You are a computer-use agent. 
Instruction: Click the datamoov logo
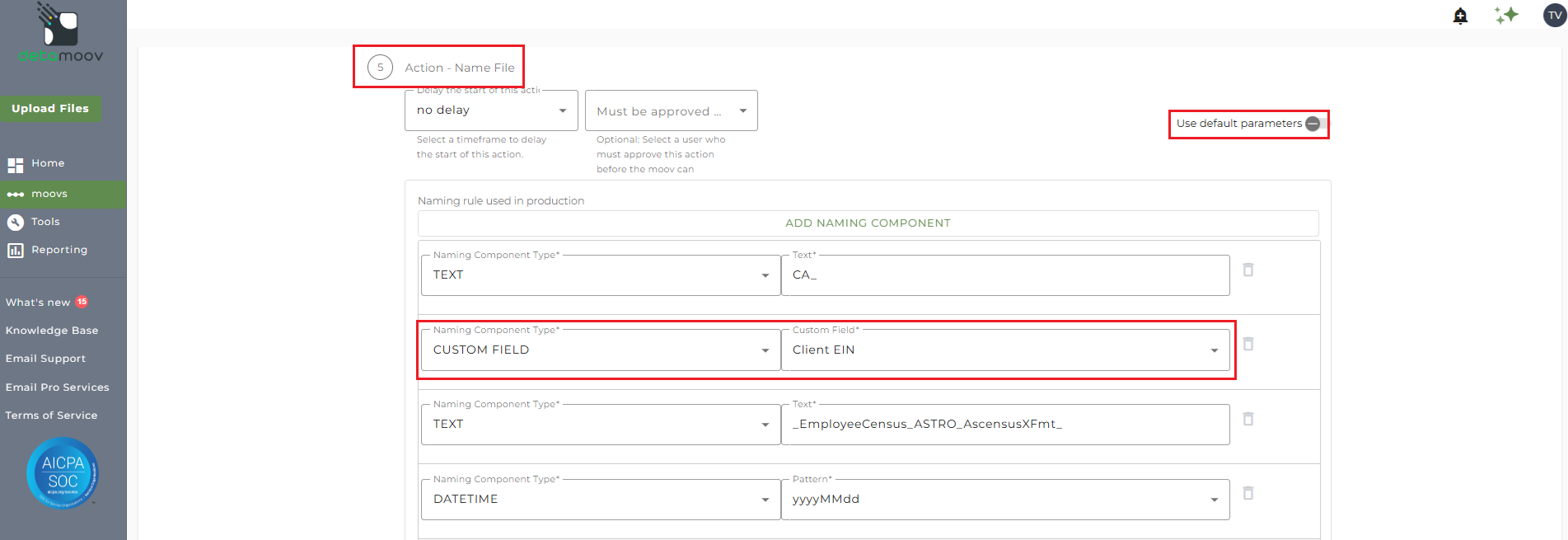click(x=61, y=34)
